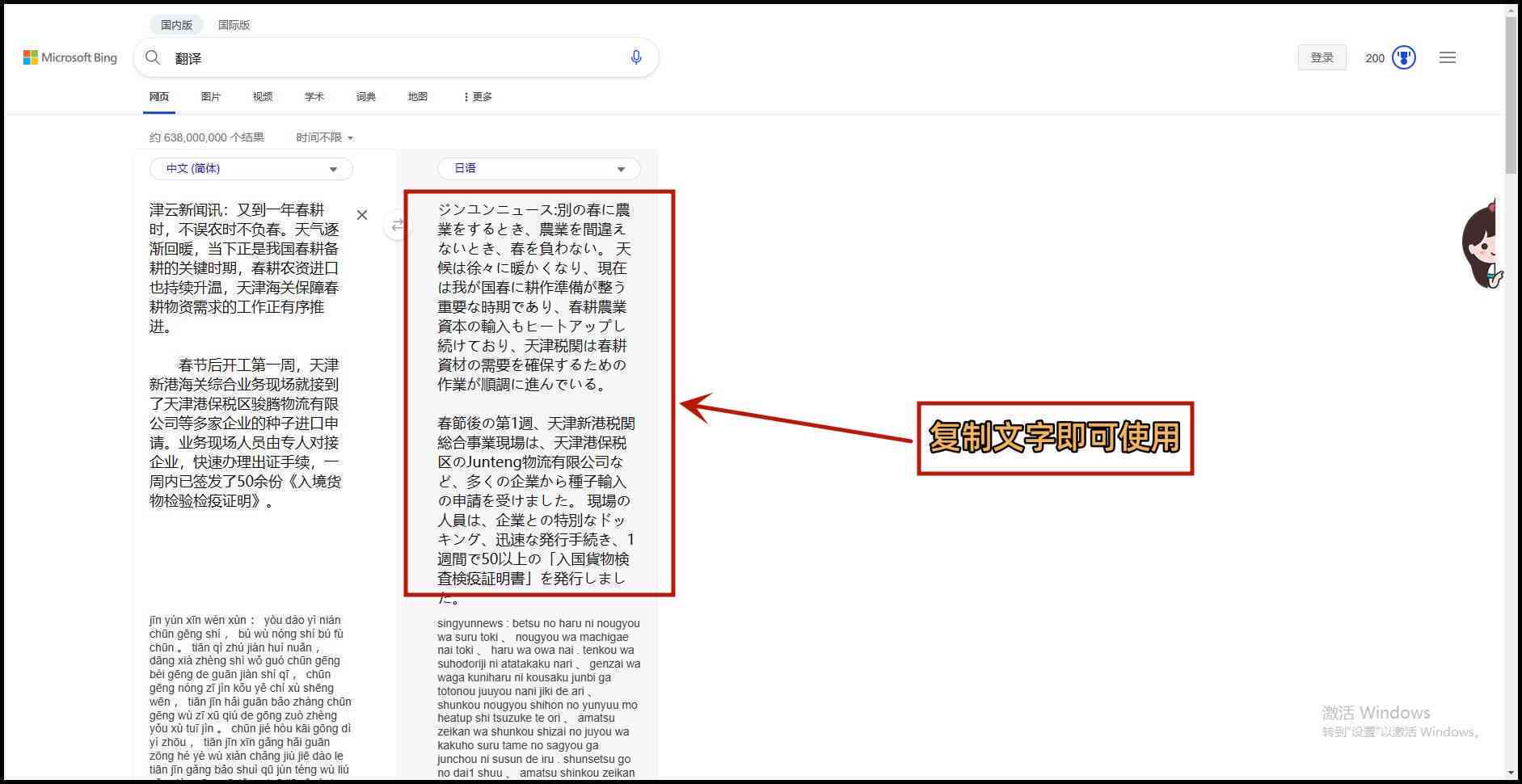Click the scrollbar up arrow

(1511, 11)
